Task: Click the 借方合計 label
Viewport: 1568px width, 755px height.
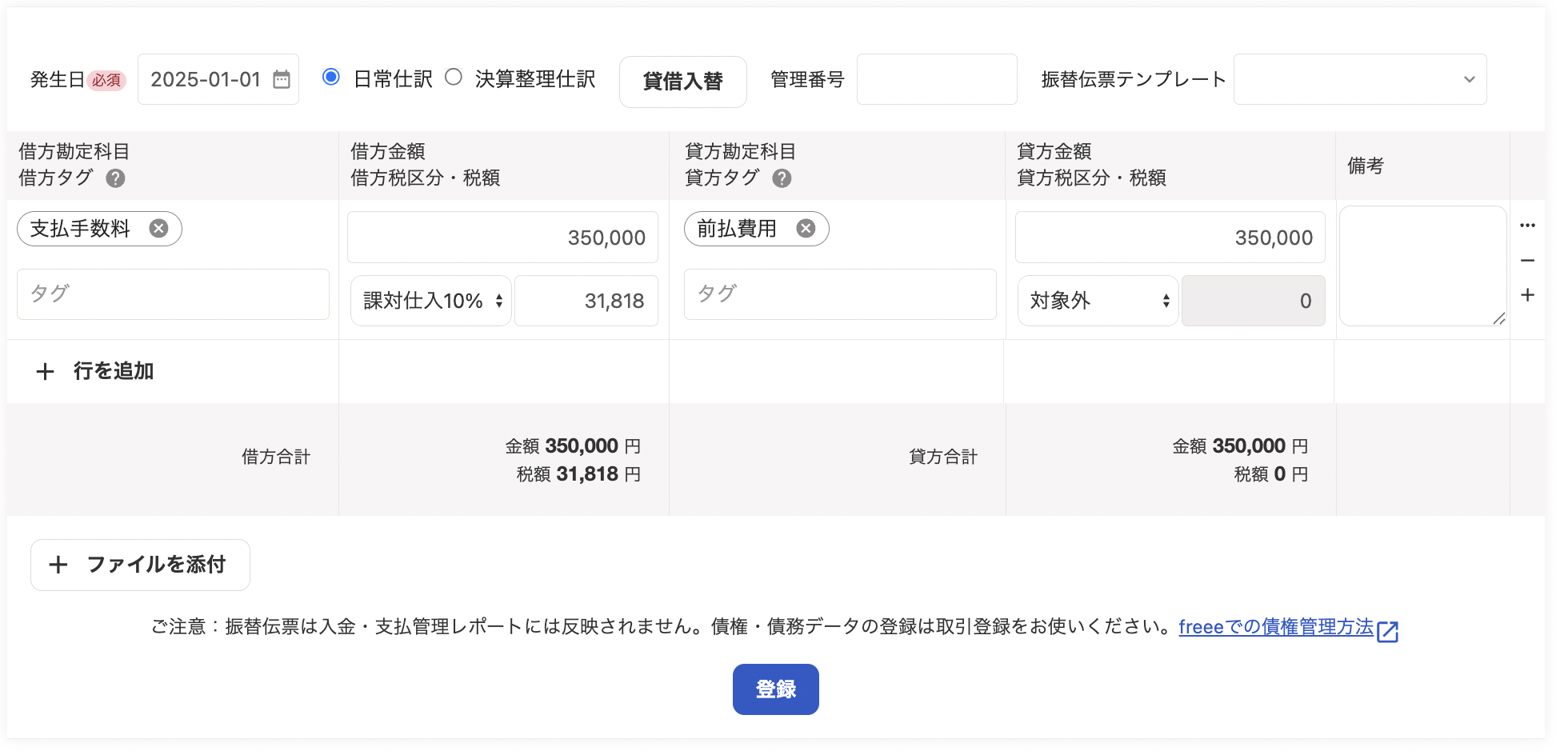Action: pyautogui.click(x=276, y=457)
